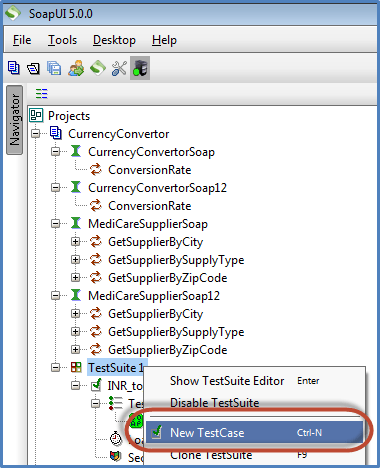Image resolution: width=380 pixels, height=468 pixels.
Task: Open the Tools menu
Action: [x=62, y=40]
